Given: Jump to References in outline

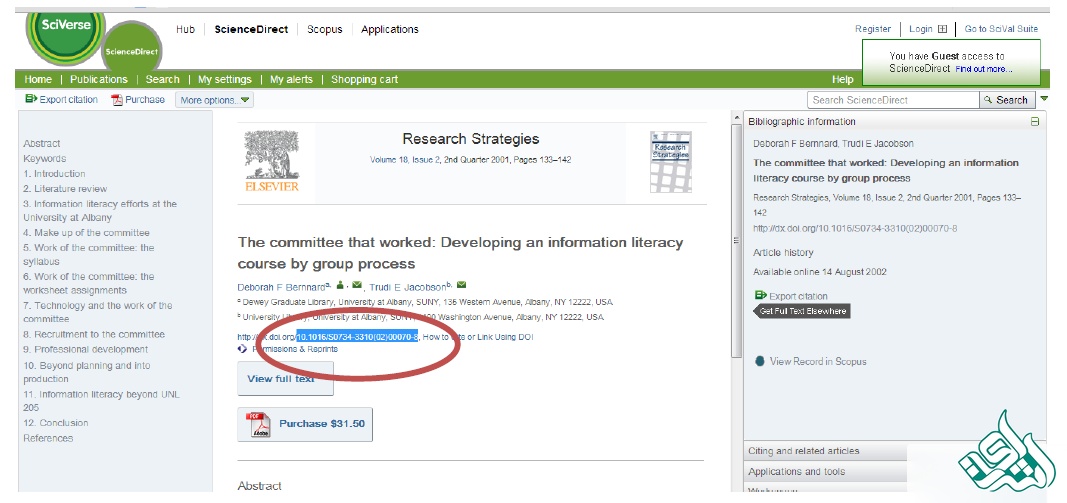Looking at the screenshot, I should click(48, 438).
